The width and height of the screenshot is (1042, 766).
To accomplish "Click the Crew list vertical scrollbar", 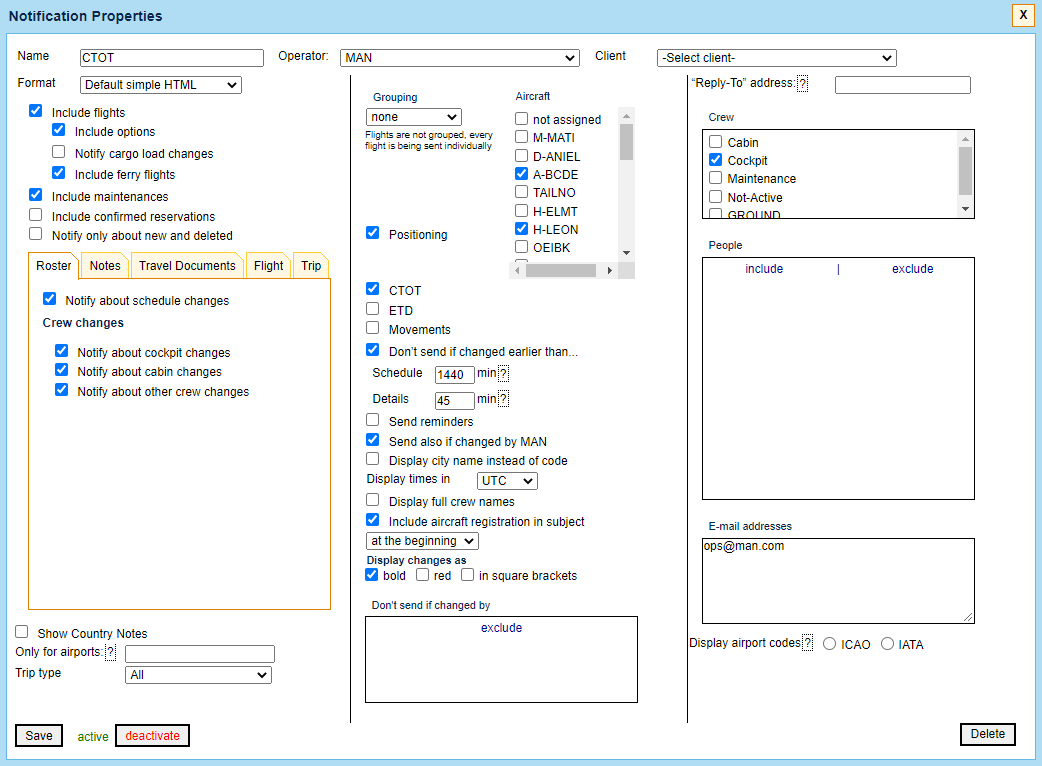I will tap(966, 171).
